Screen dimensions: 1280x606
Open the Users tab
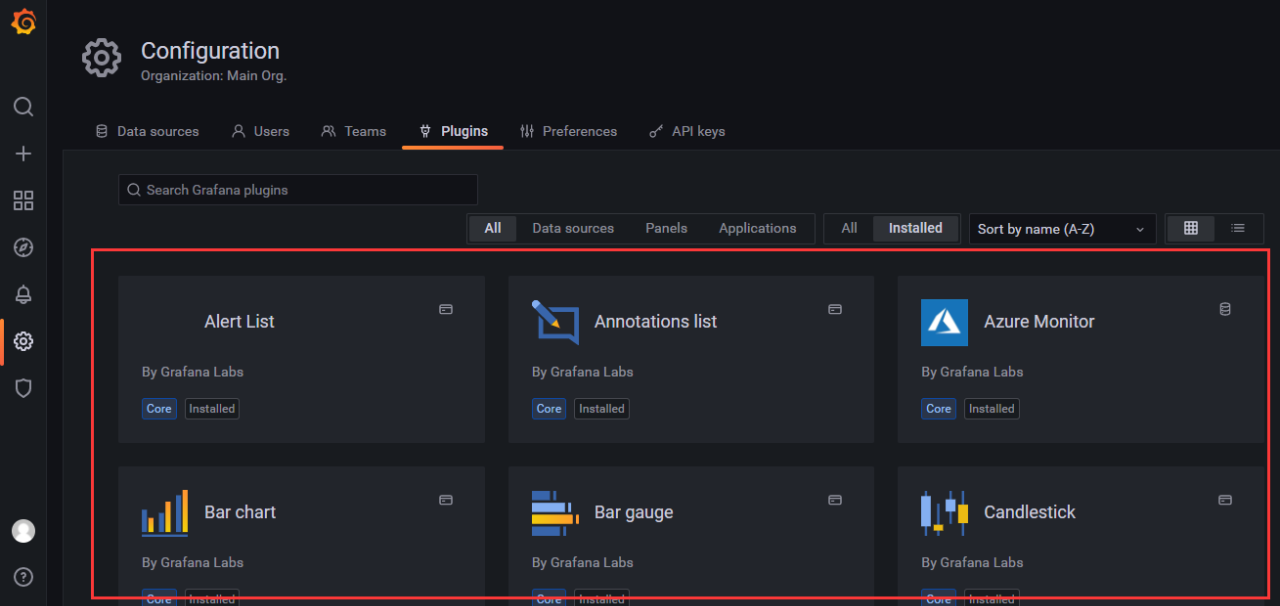(260, 131)
